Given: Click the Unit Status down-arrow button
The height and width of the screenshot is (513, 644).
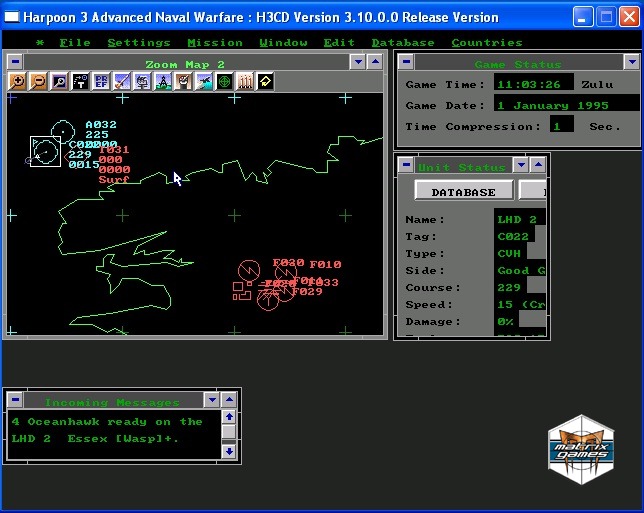Looking at the screenshot, I should (x=521, y=165).
